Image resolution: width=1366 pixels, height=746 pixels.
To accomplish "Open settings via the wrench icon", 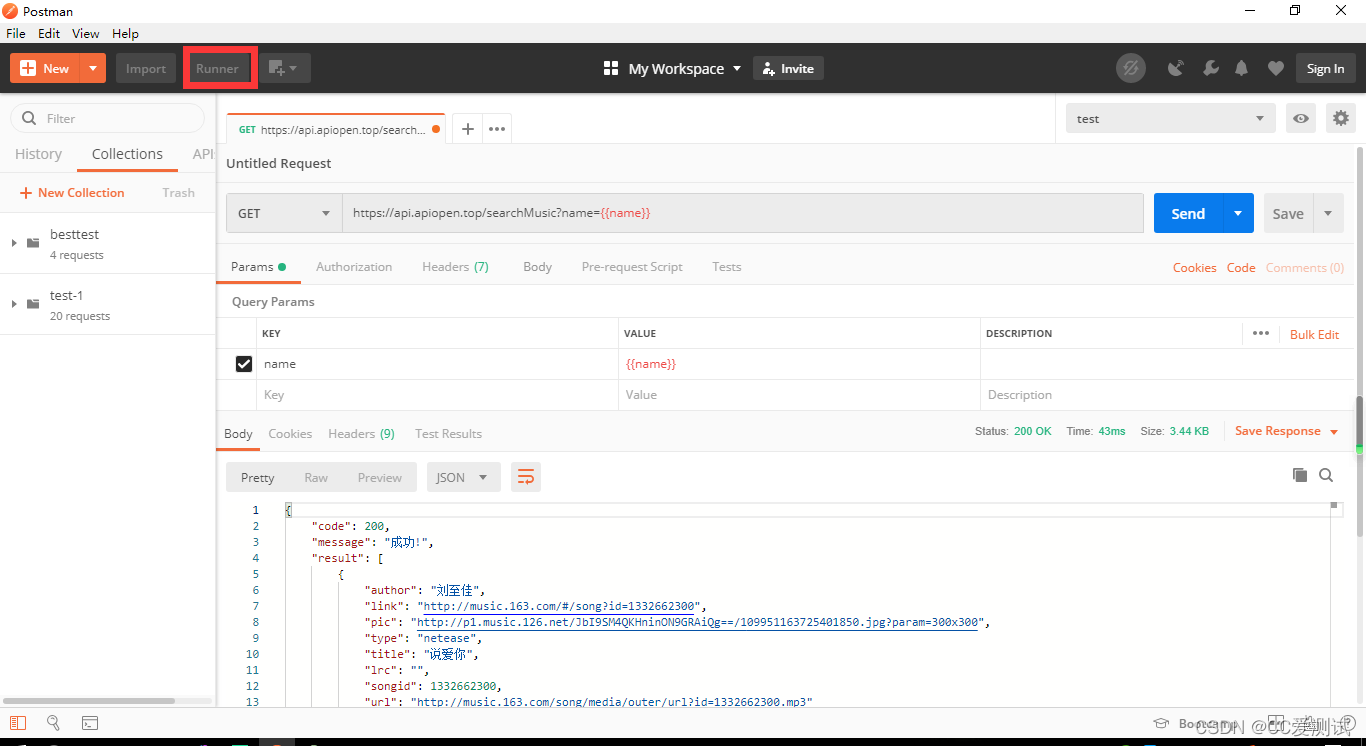I will pos(1210,68).
